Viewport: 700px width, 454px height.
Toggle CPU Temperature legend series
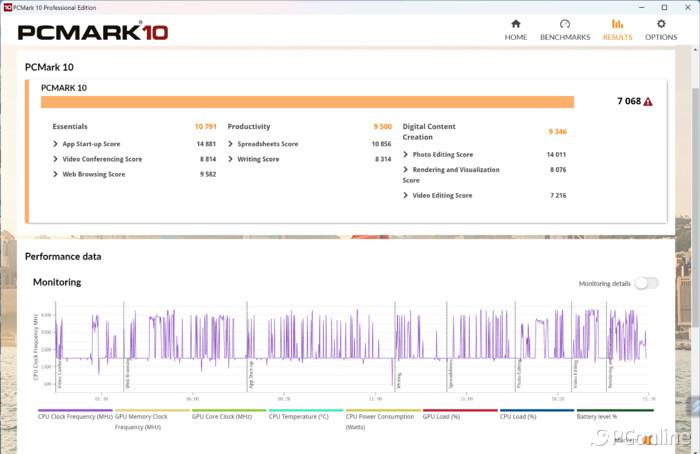(x=298, y=416)
